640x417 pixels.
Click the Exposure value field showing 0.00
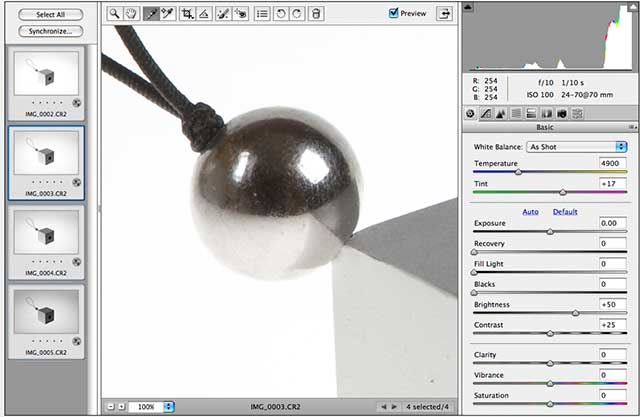(613, 223)
